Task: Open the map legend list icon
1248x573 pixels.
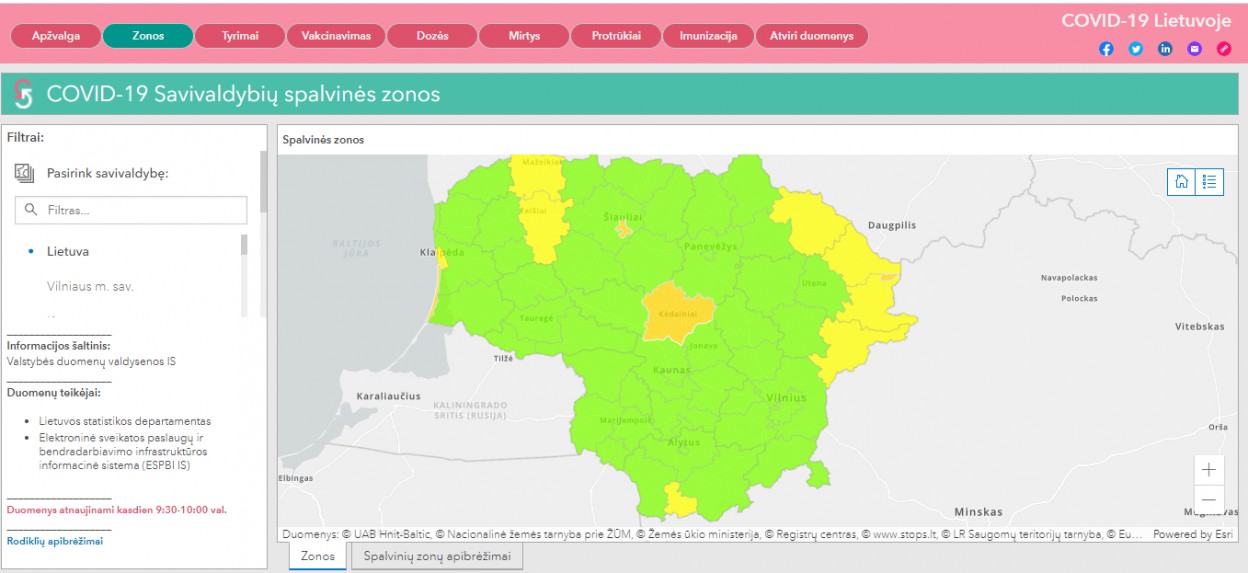Action: pos(1209,182)
